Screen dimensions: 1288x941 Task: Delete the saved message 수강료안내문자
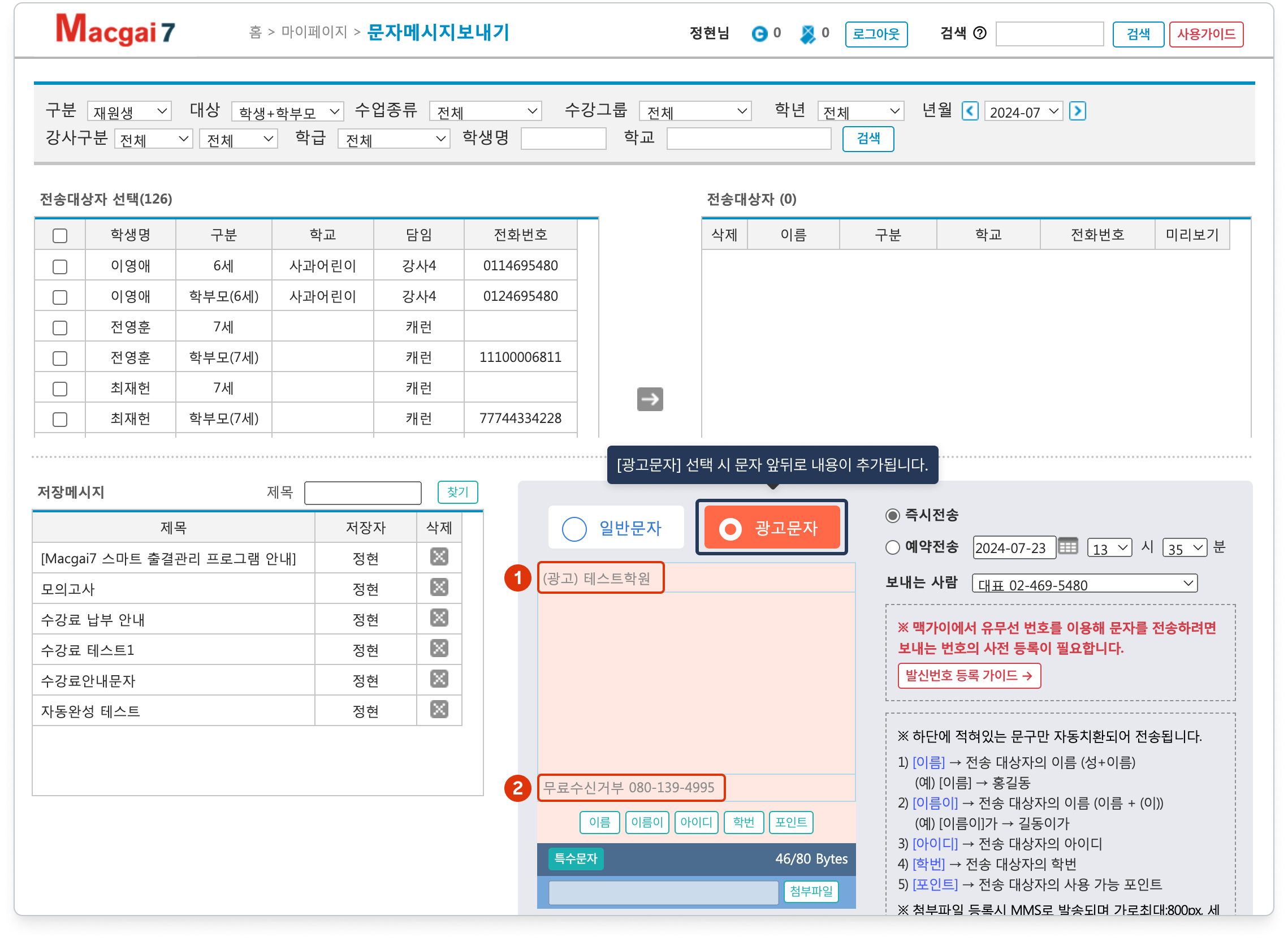(x=439, y=679)
